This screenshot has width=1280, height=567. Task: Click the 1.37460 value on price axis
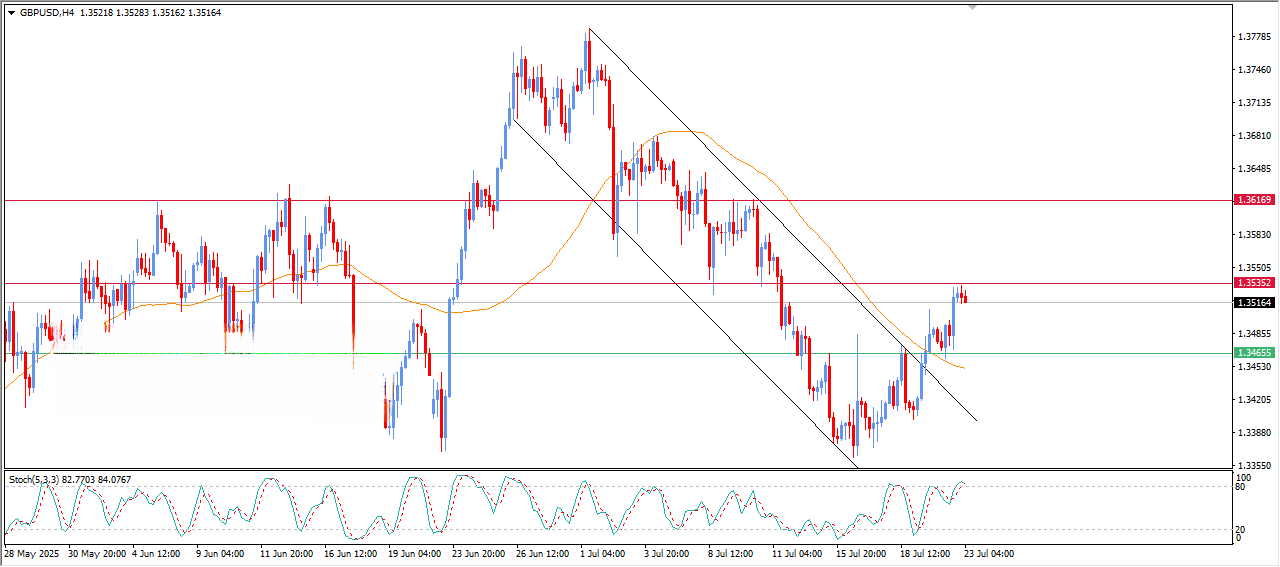coord(1254,70)
